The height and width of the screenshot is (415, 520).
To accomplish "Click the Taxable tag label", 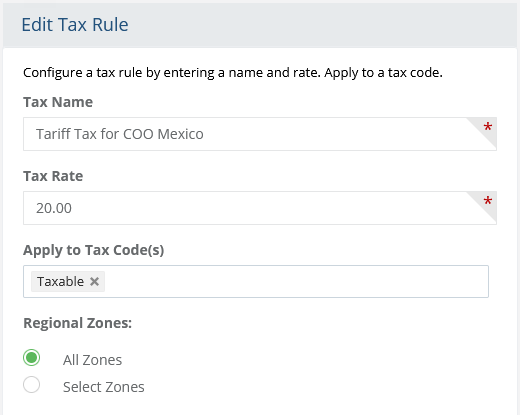I will (60, 282).
